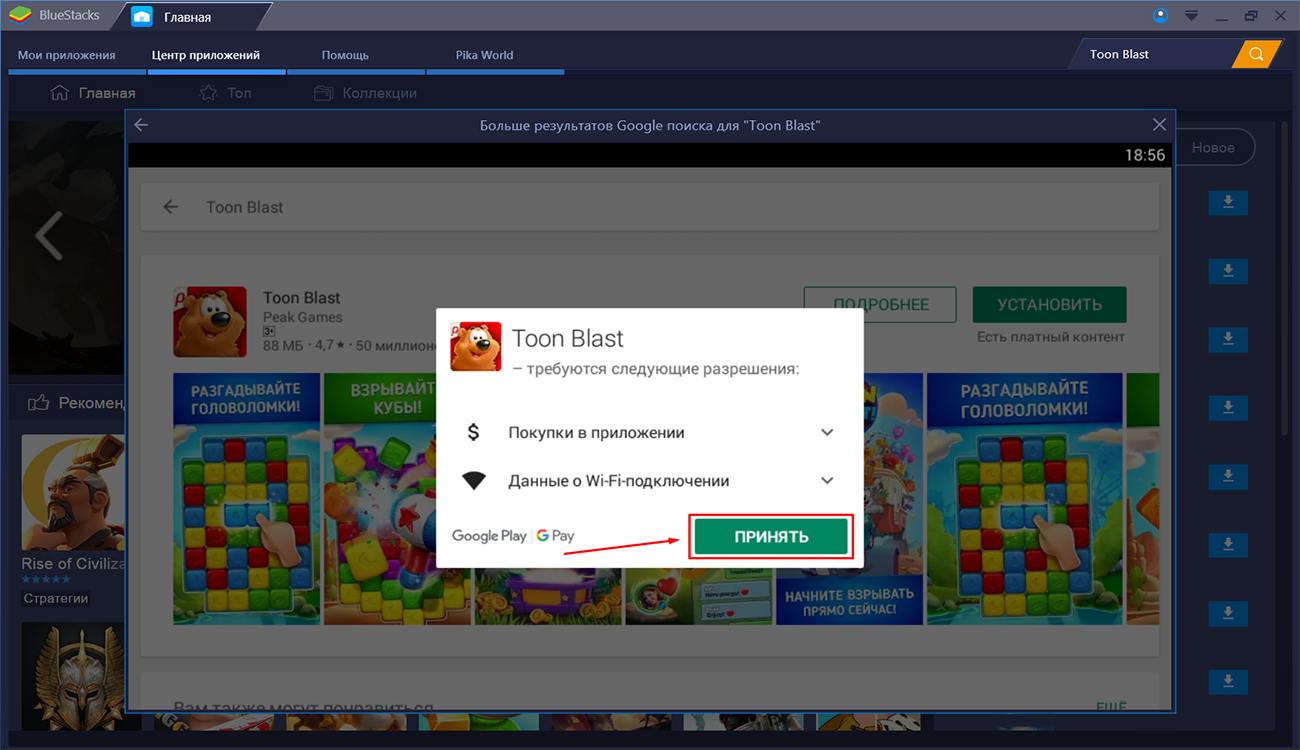Open ВЗРЫВАЙТЕ КУБЫ screenshot thumbnail
The width and height of the screenshot is (1300, 750).
click(x=398, y=499)
